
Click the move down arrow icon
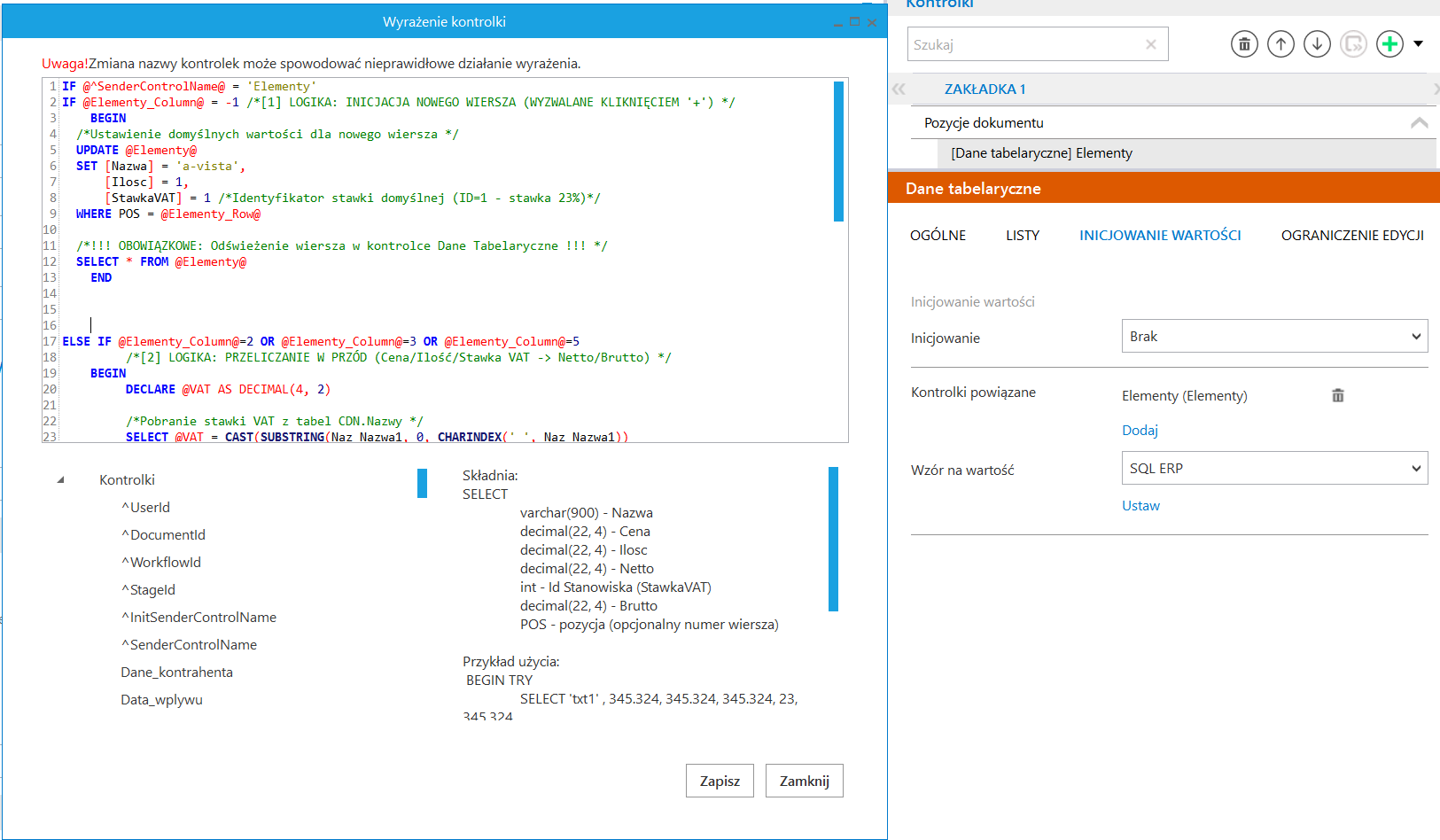pos(1317,43)
